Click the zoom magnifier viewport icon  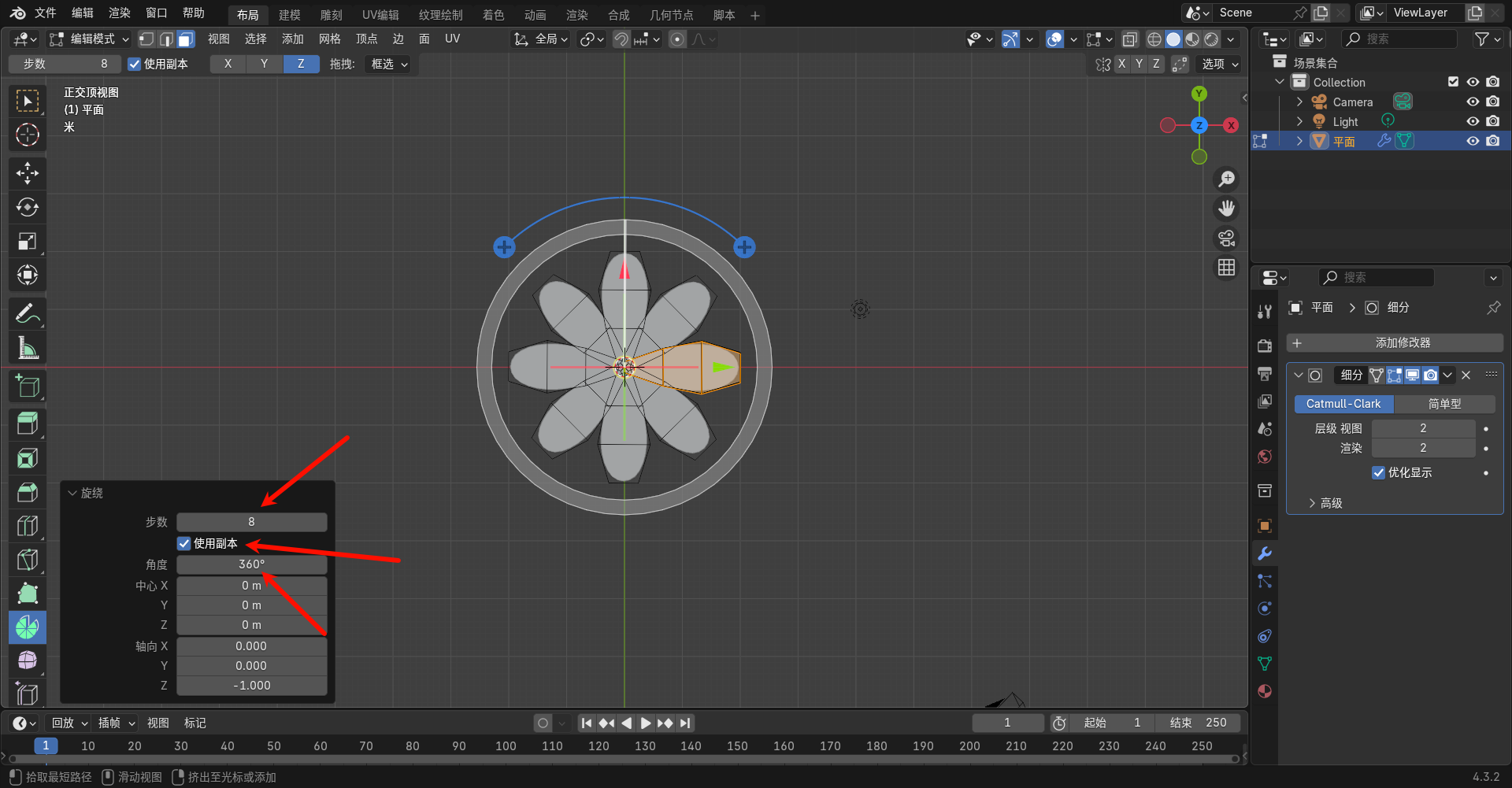[x=1226, y=179]
